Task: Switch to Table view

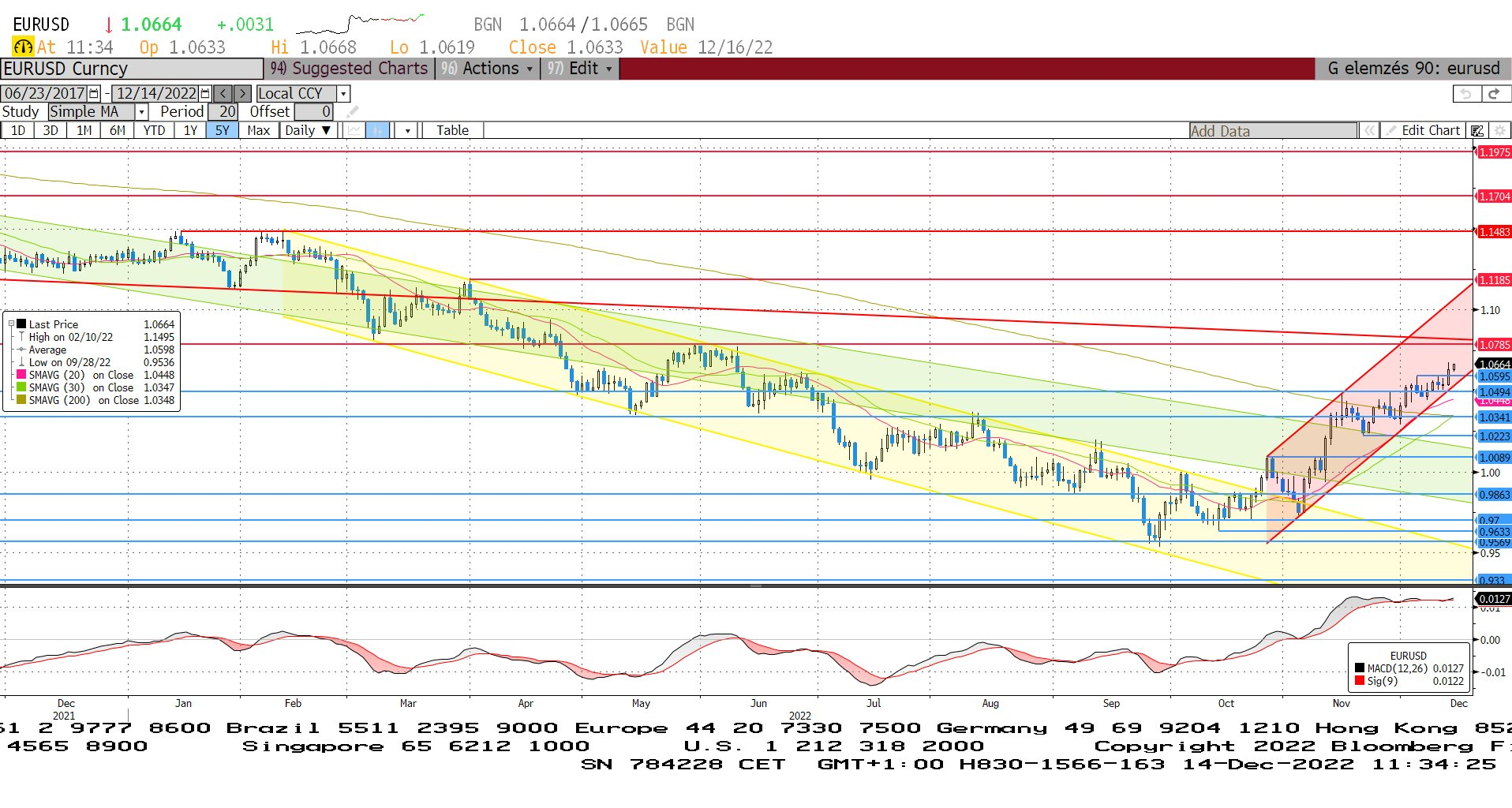Action: click(452, 130)
